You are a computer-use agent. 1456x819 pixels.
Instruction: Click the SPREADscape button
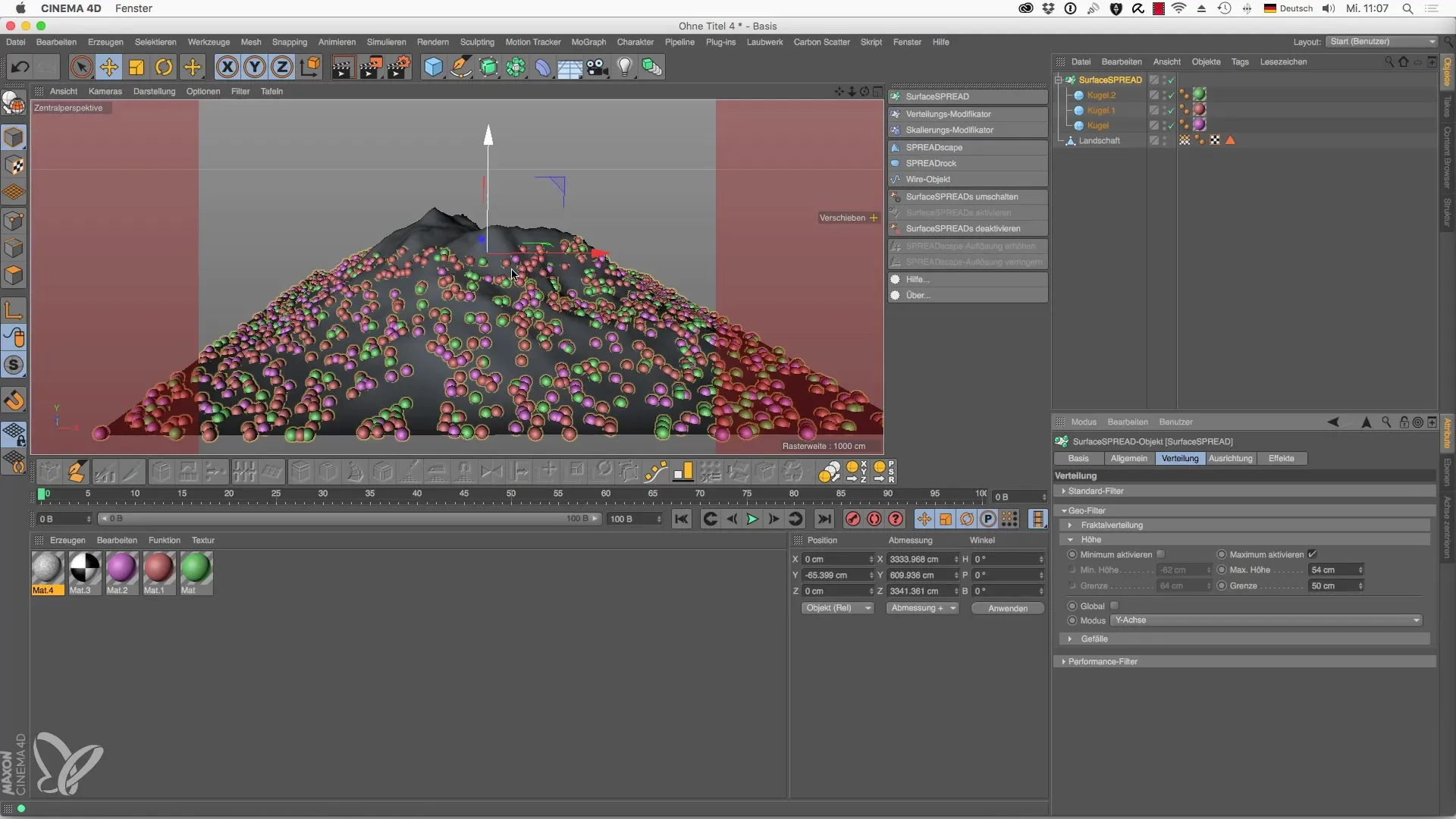pyautogui.click(x=968, y=147)
